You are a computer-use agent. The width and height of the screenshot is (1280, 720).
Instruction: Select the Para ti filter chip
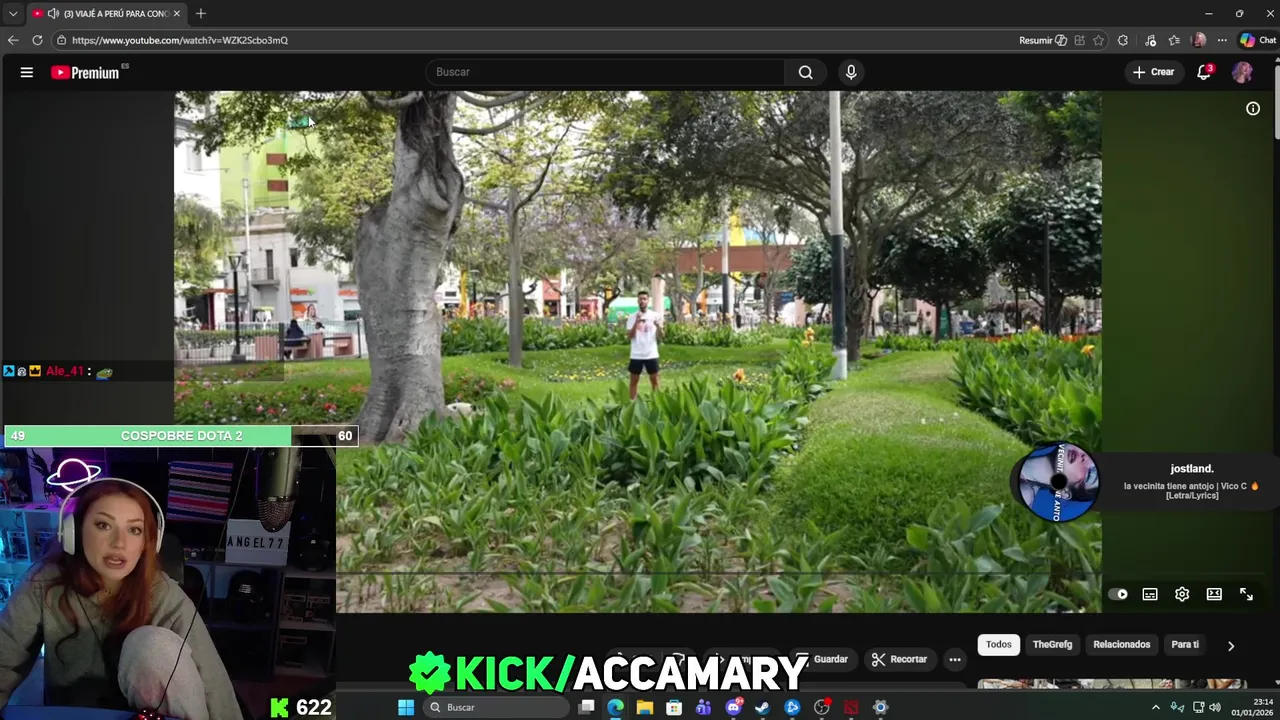click(x=1185, y=645)
